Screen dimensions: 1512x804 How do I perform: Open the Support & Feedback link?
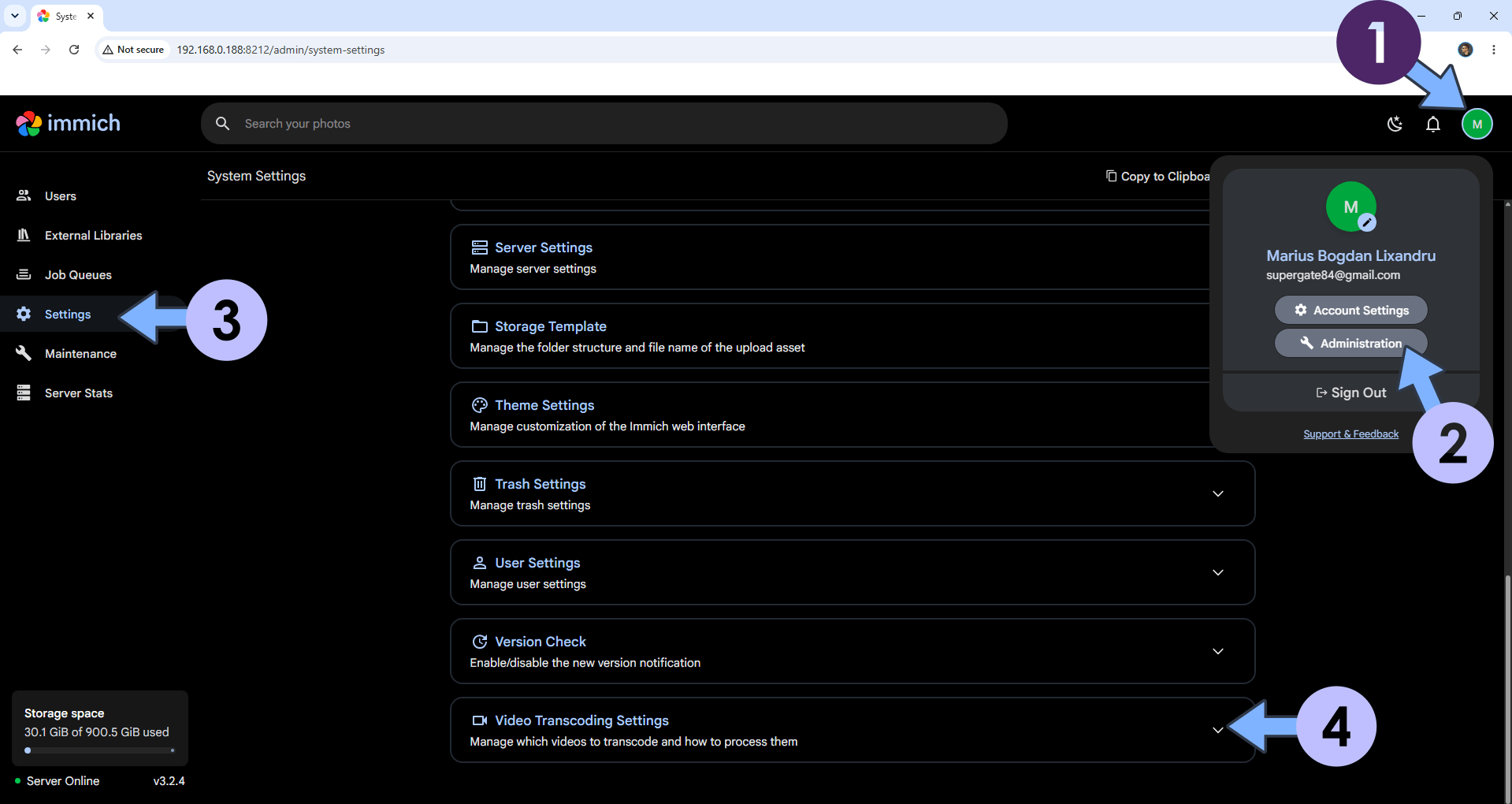(1350, 434)
